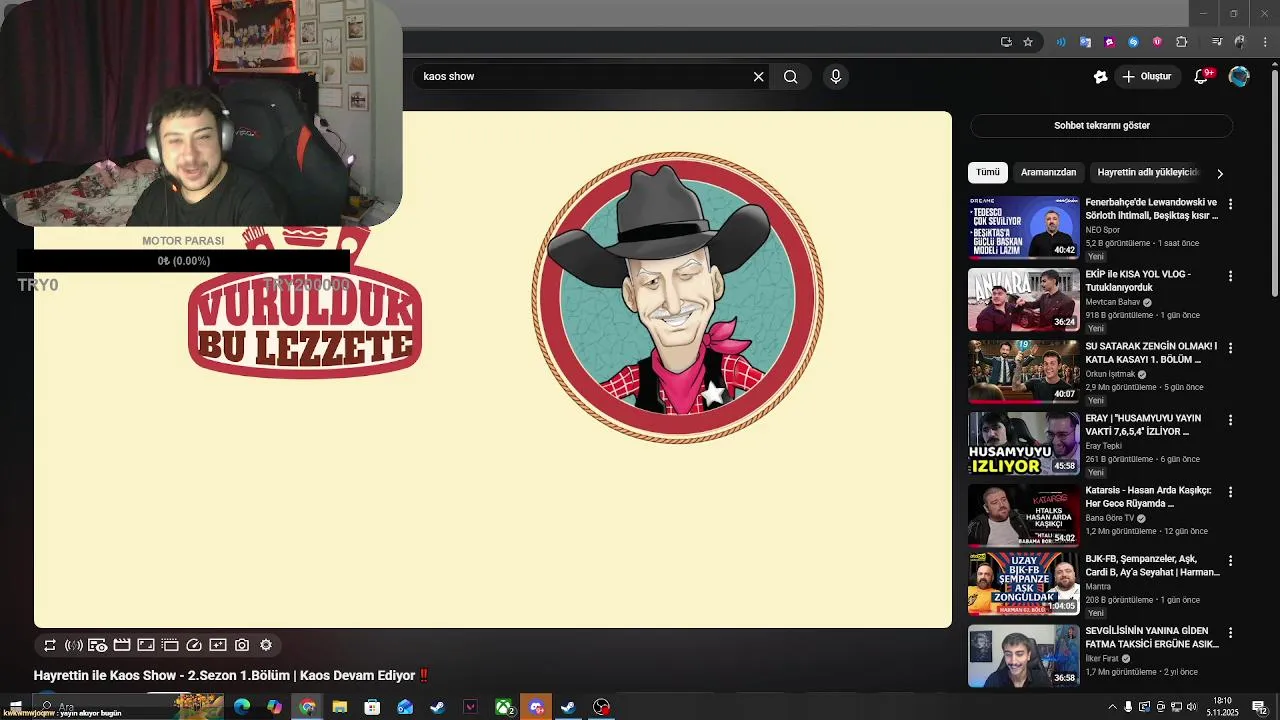Click the install app icon in address bar
1280x720 pixels.
tap(1006, 42)
